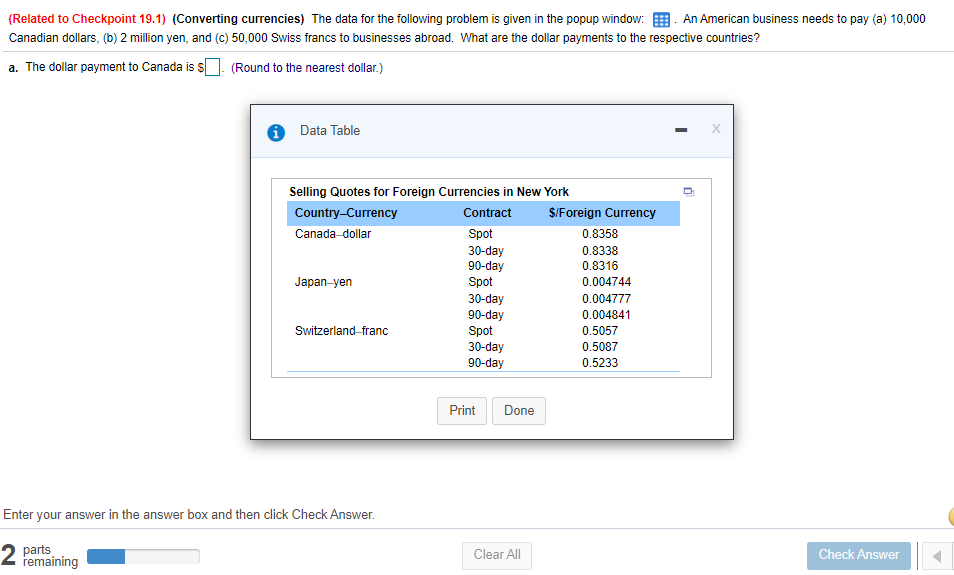Click the Converting currencies bold heading
This screenshot has height=575, width=954.
238,19
